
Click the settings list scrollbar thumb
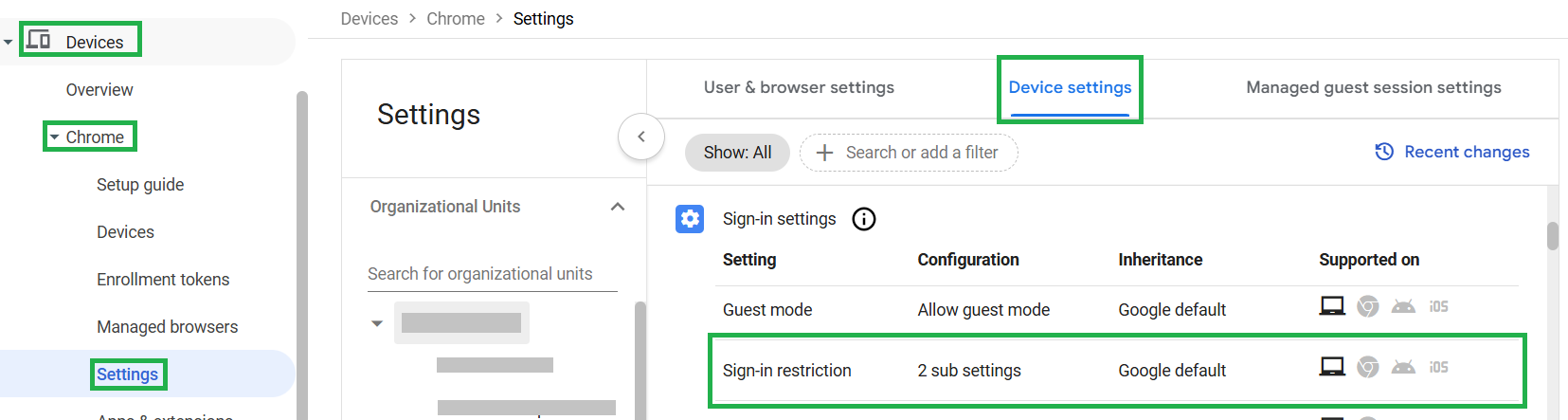pyautogui.click(x=1553, y=236)
